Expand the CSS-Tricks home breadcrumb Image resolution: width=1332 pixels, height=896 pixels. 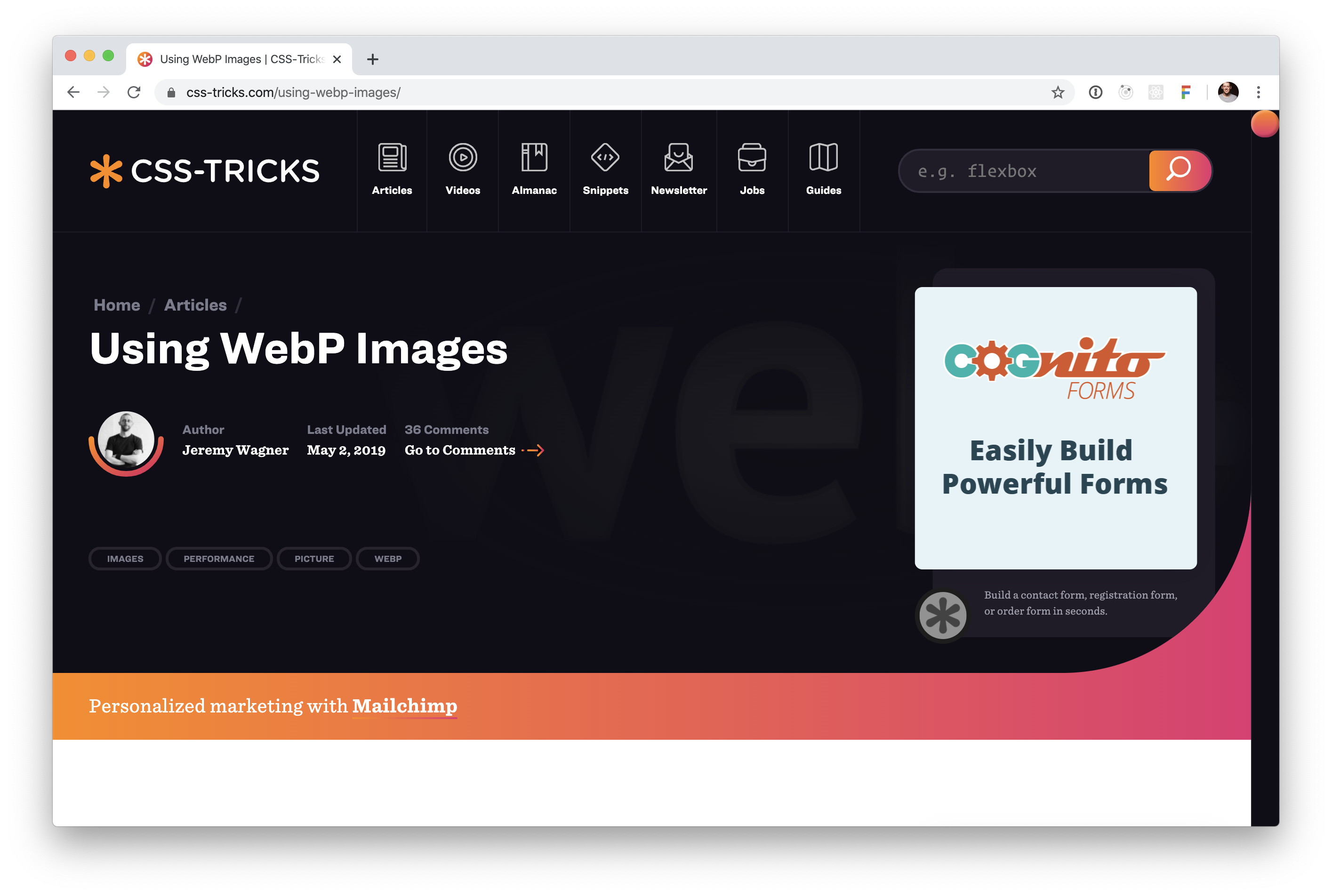(x=117, y=305)
